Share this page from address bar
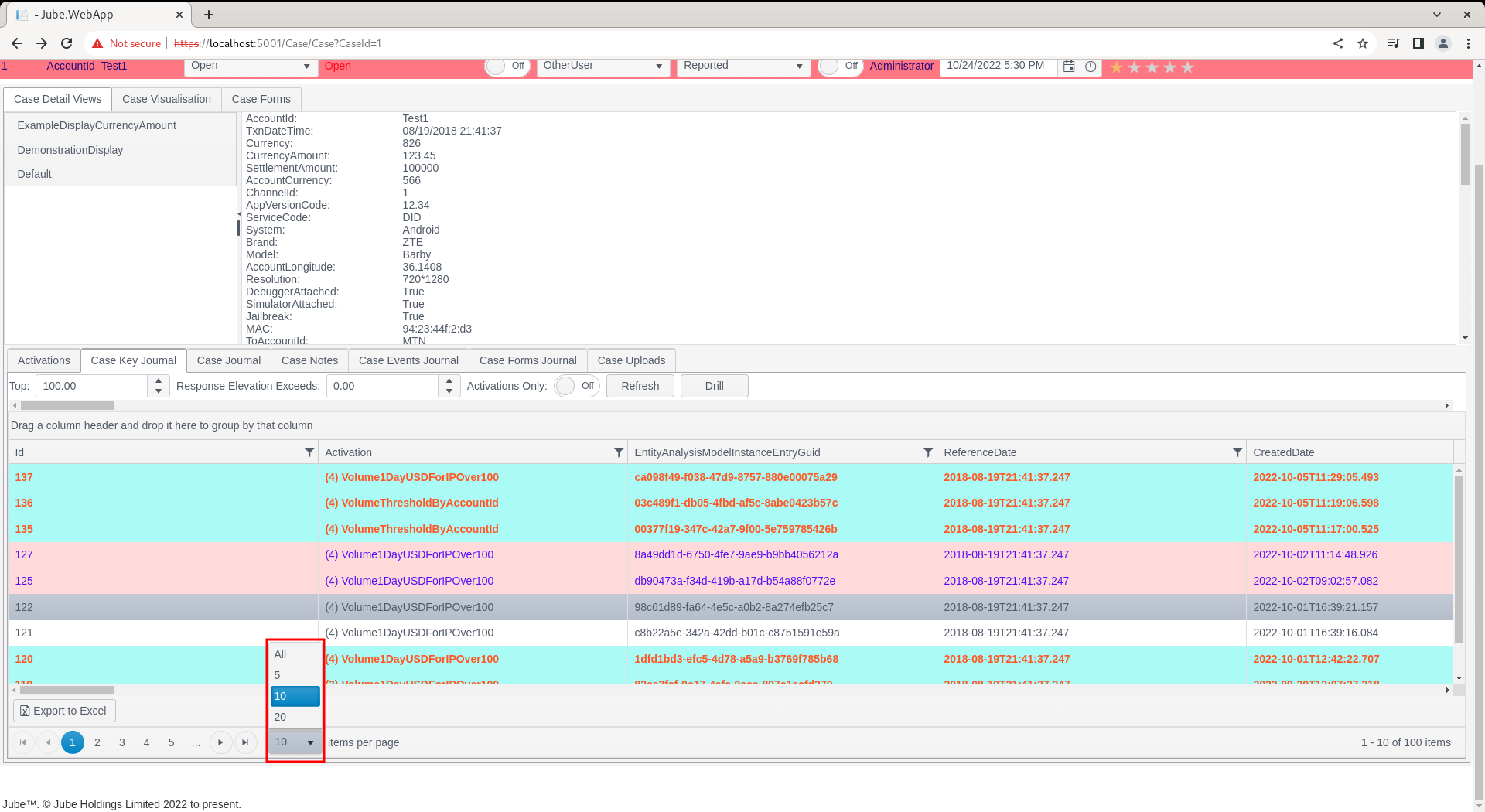Screen dimensions: 1485x812 (1338, 43)
